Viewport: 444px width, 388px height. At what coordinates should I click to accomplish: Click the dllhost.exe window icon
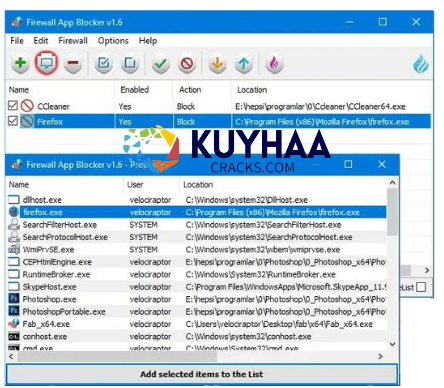(x=14, y=200)
